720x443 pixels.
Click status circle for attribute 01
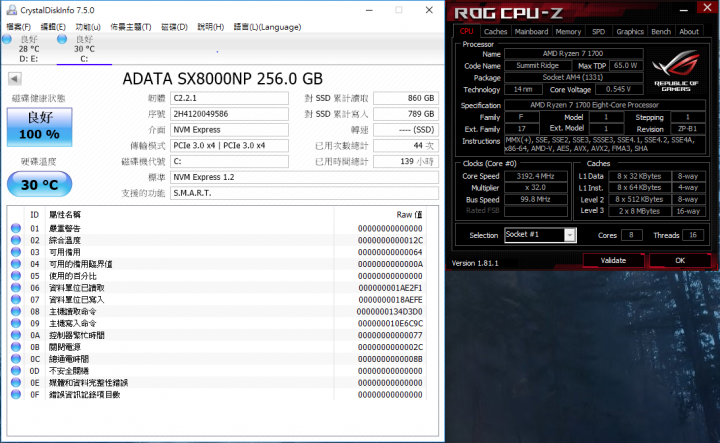click(16, 228)
